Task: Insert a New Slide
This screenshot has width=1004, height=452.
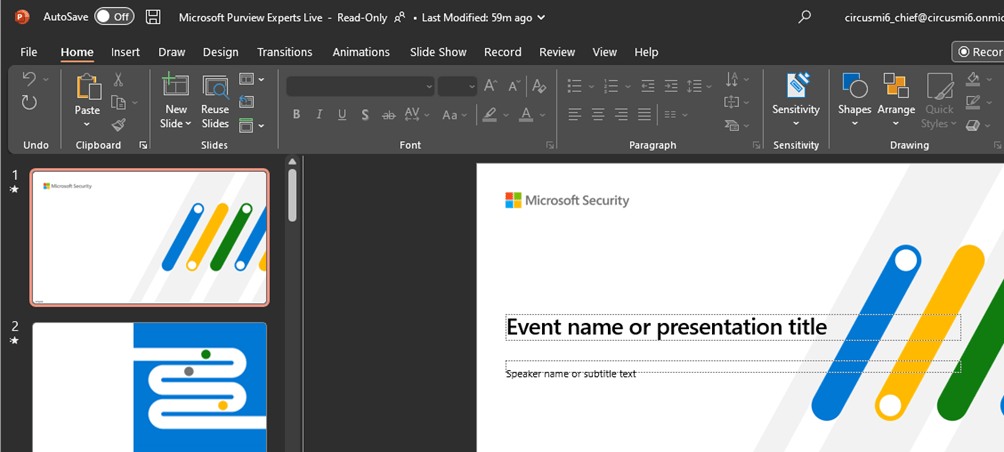Action: (176, 89)
